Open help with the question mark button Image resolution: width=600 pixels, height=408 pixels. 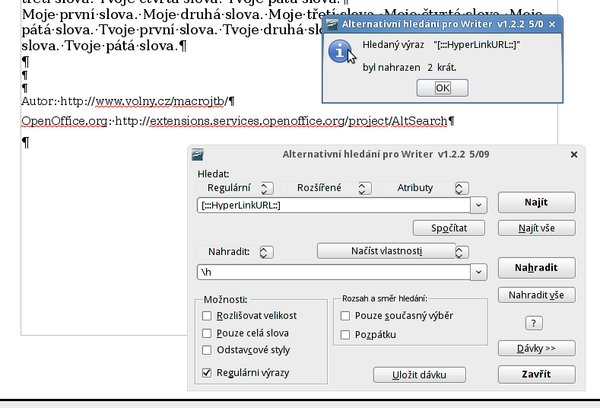click(x=533, y=323)
